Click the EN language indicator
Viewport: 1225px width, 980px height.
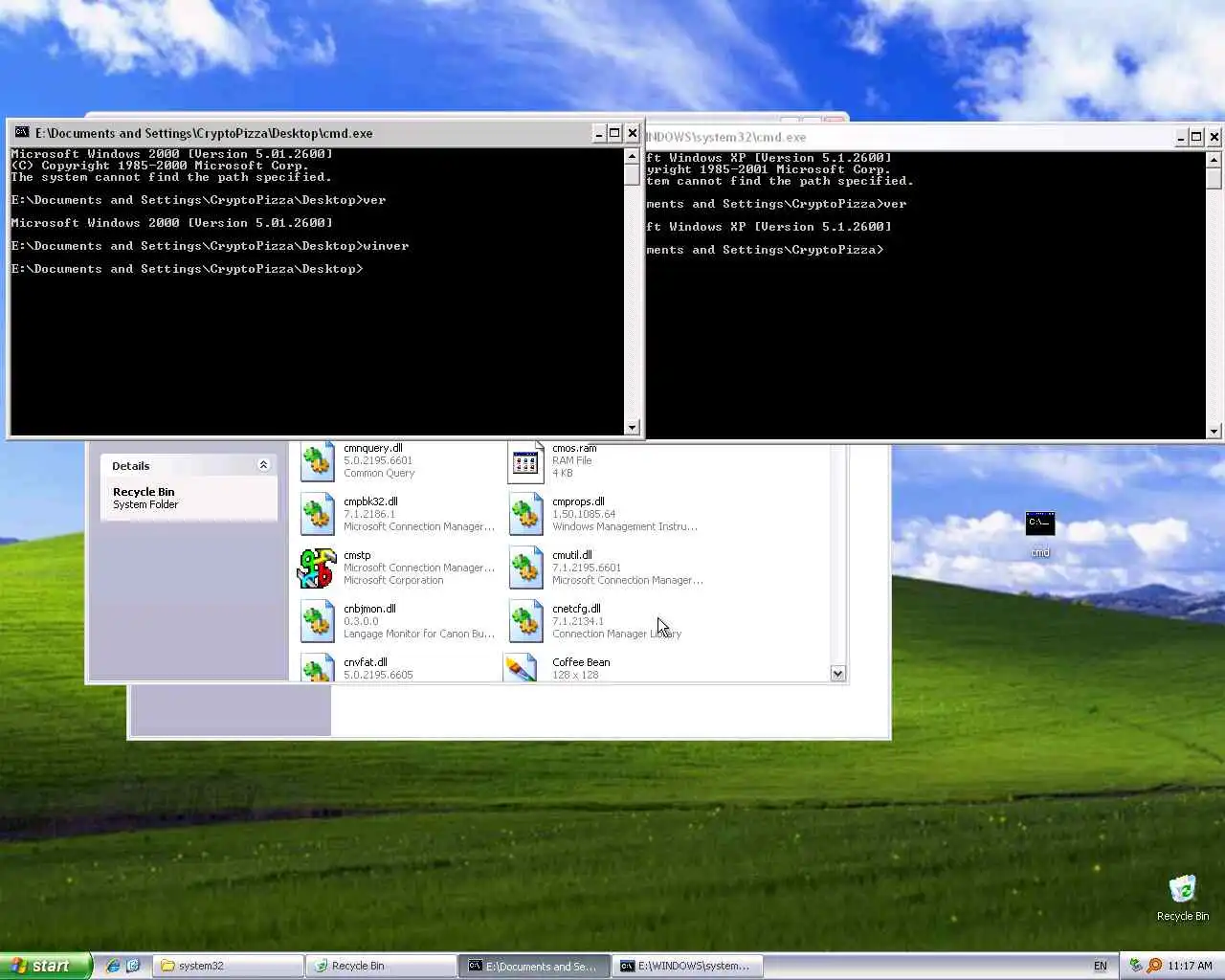click(x=1101, y=966)
